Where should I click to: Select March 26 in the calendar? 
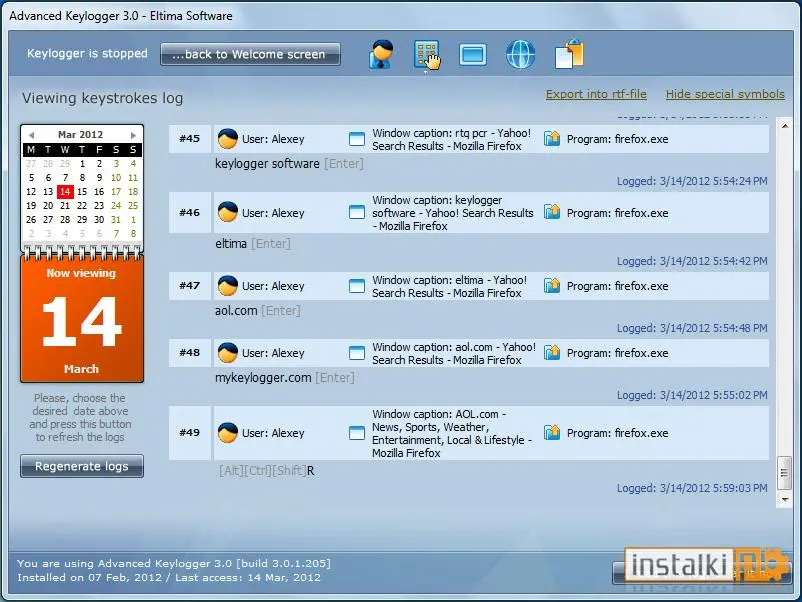31,219
